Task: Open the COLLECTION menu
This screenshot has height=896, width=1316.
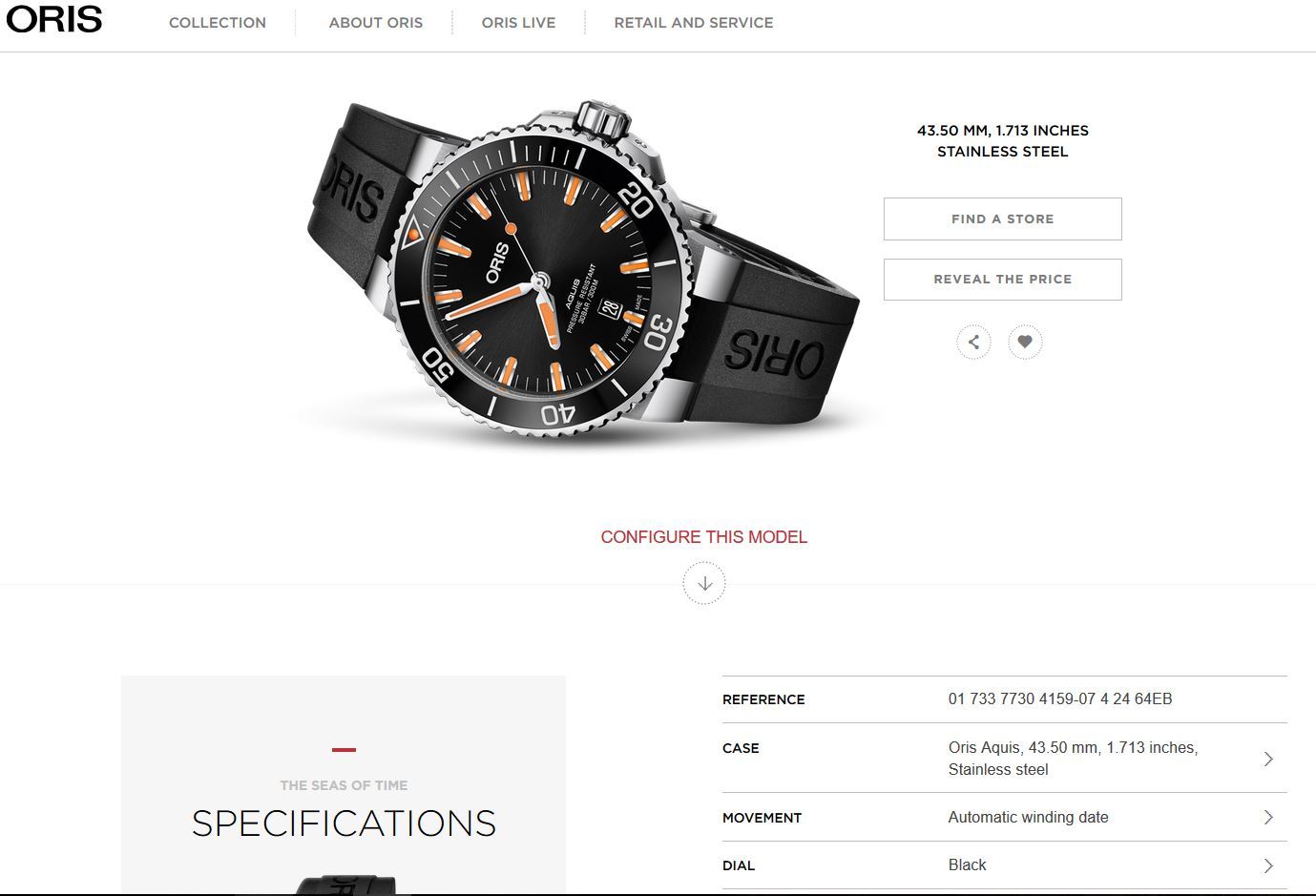Action: tap(218, 22)
